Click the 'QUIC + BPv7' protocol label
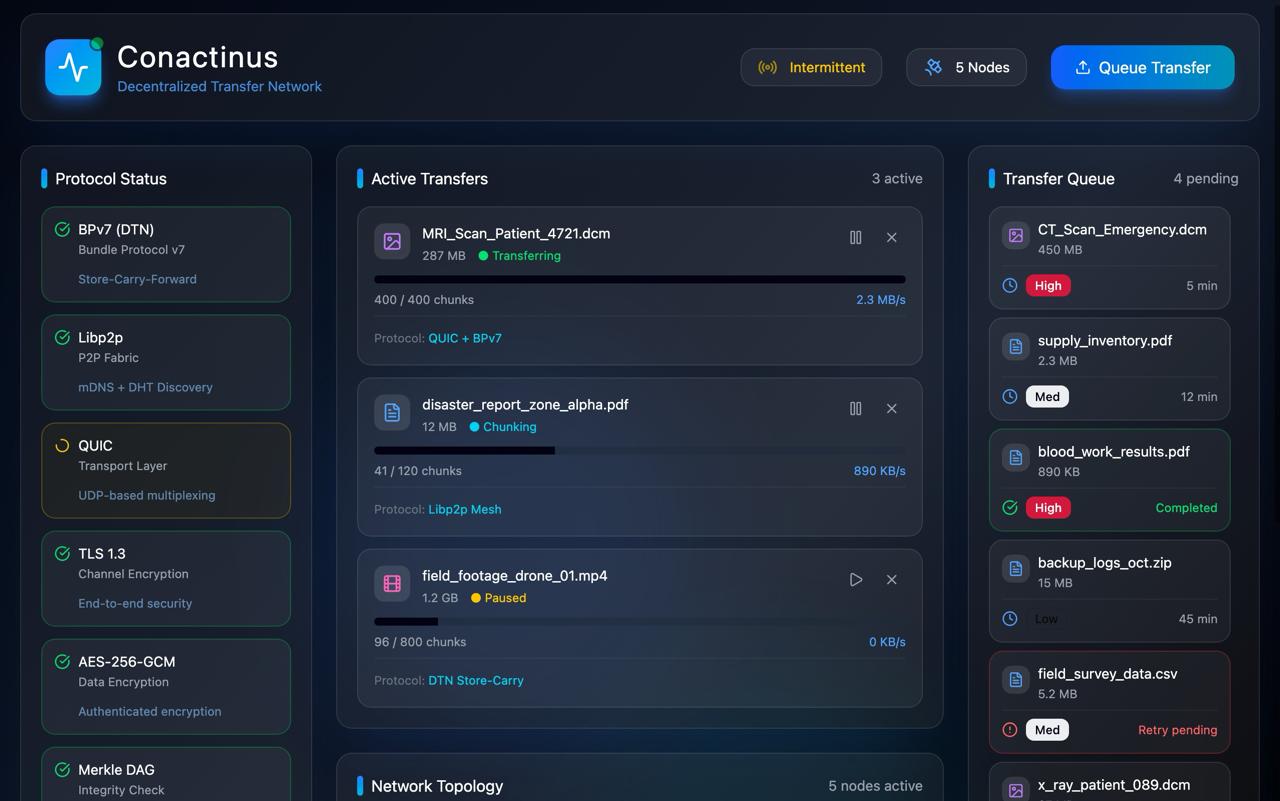The width and height of the screenshot is (1280, 801). (465, 338)
